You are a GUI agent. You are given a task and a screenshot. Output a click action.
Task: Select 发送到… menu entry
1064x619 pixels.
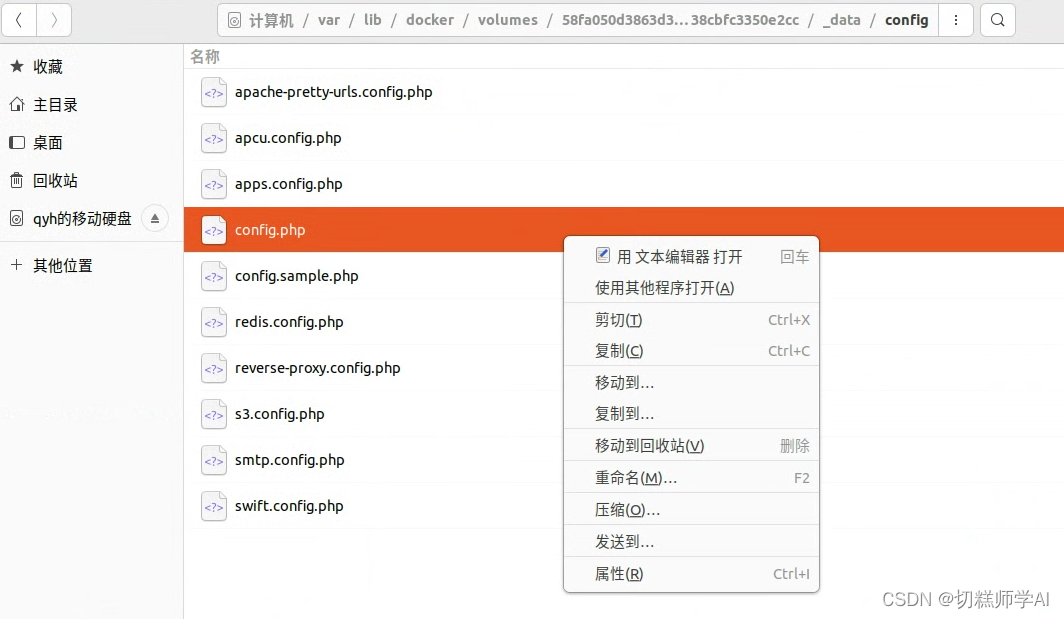point(691,542)
